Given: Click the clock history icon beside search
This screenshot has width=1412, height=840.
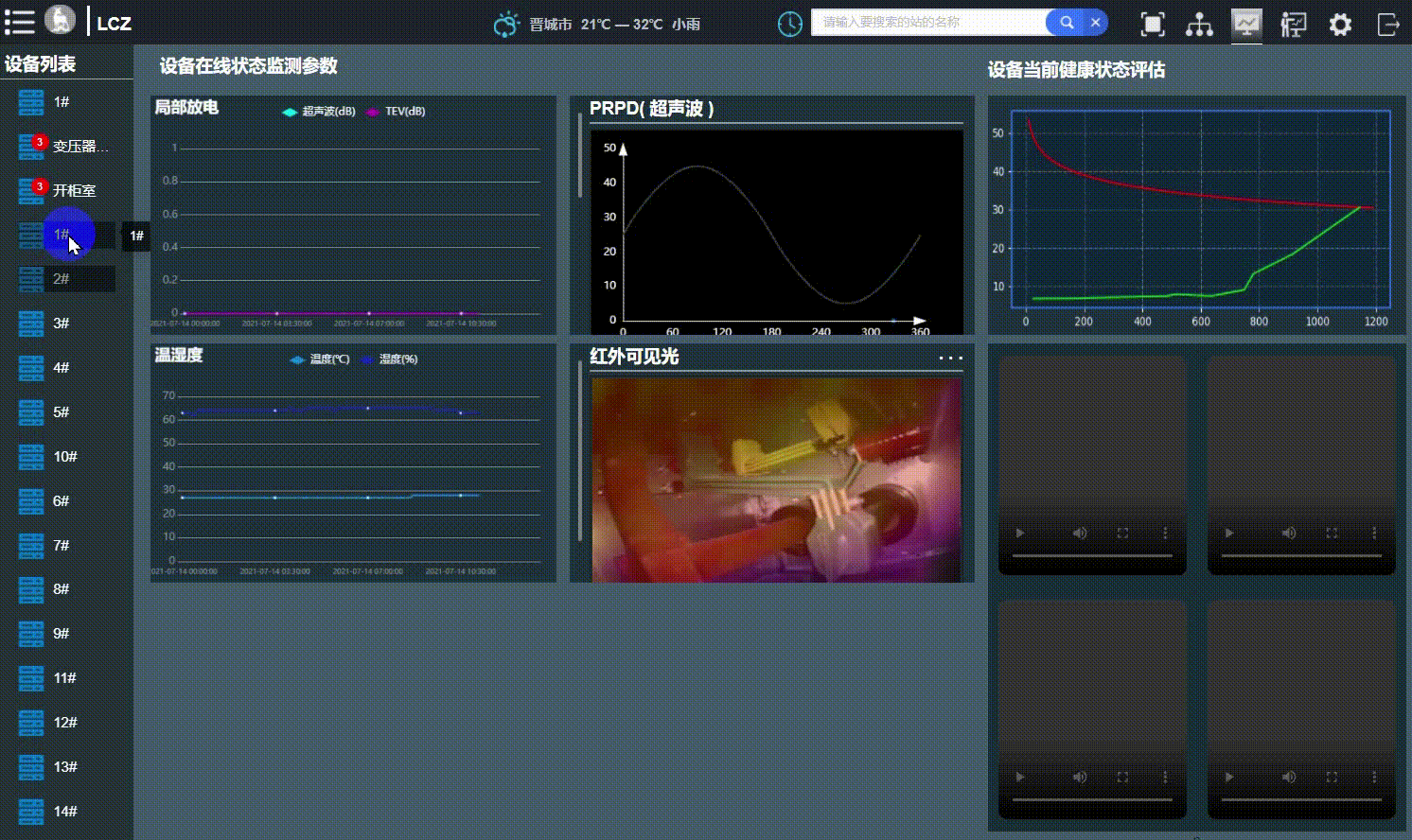Looking at the screenshot, I should pyautogui.click(x=790, y=24).
